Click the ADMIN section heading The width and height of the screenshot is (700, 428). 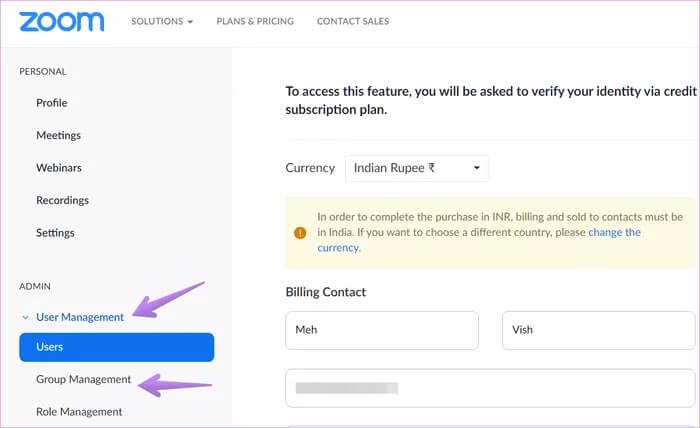(35, 286)
